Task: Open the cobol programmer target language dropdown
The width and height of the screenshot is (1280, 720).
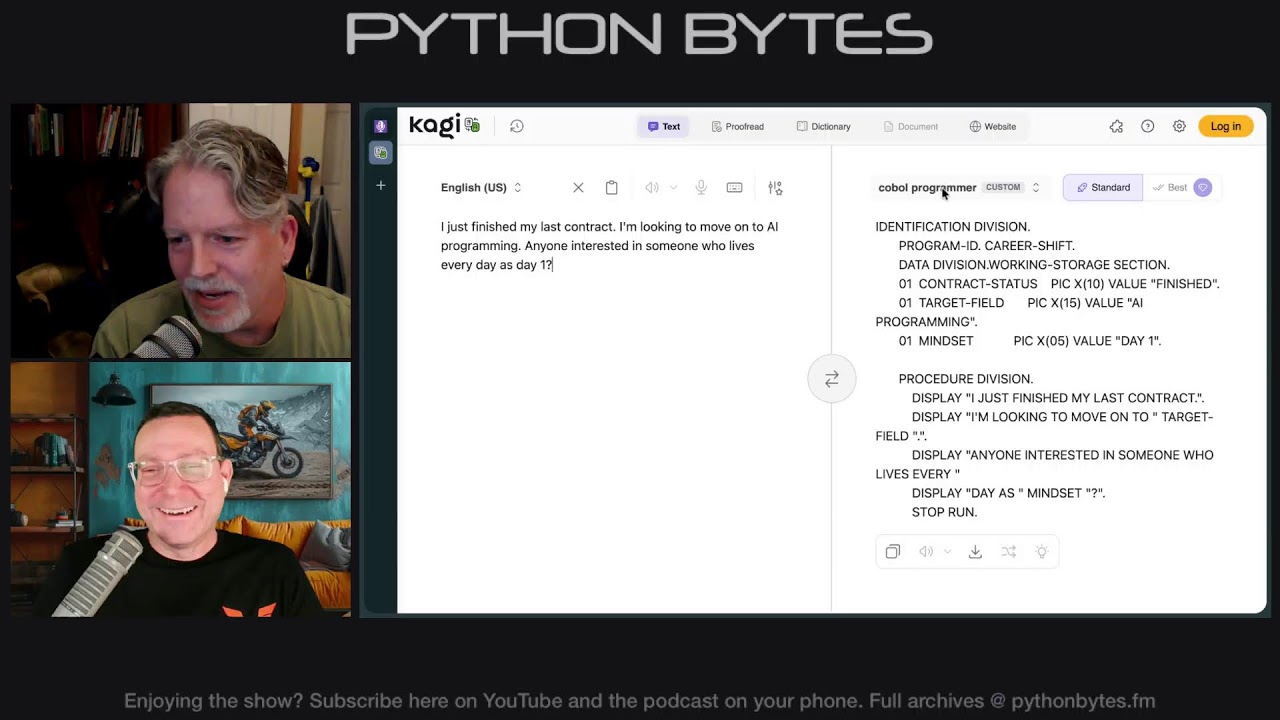Action: pyautogui.click(x=958, y=187)
